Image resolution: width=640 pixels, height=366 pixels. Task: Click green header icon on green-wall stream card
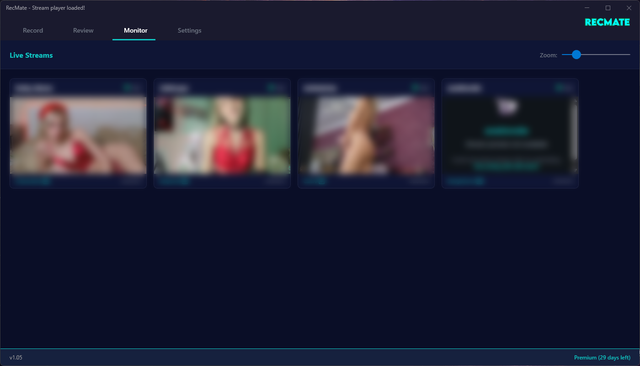pos(272,87)
